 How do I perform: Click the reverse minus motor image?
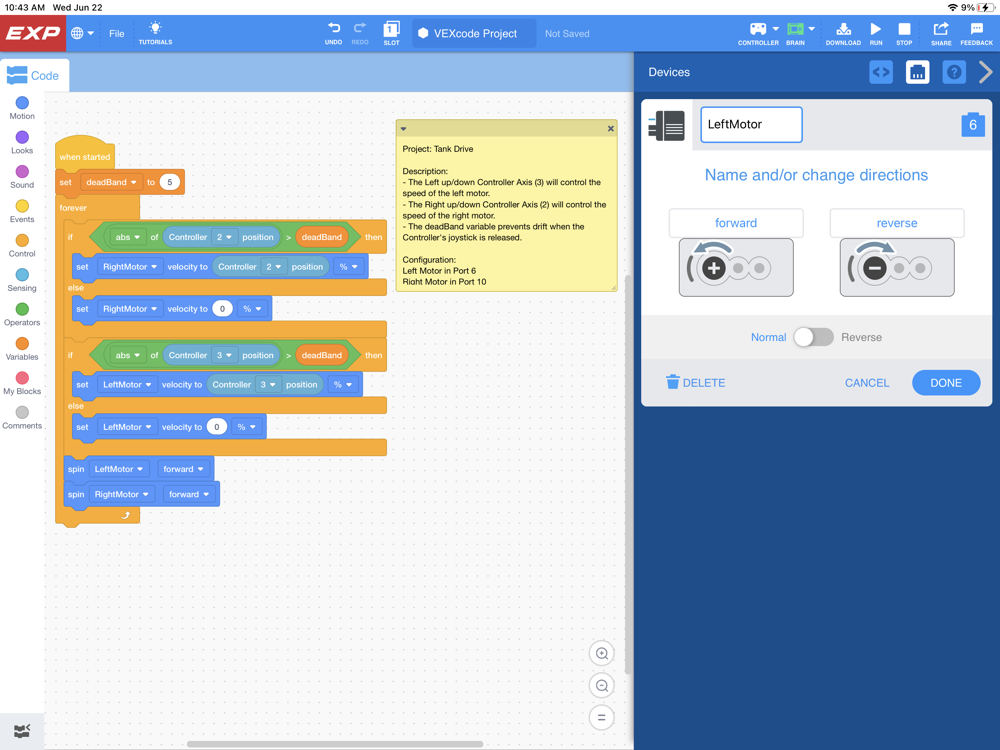click(x=897, y=268)
